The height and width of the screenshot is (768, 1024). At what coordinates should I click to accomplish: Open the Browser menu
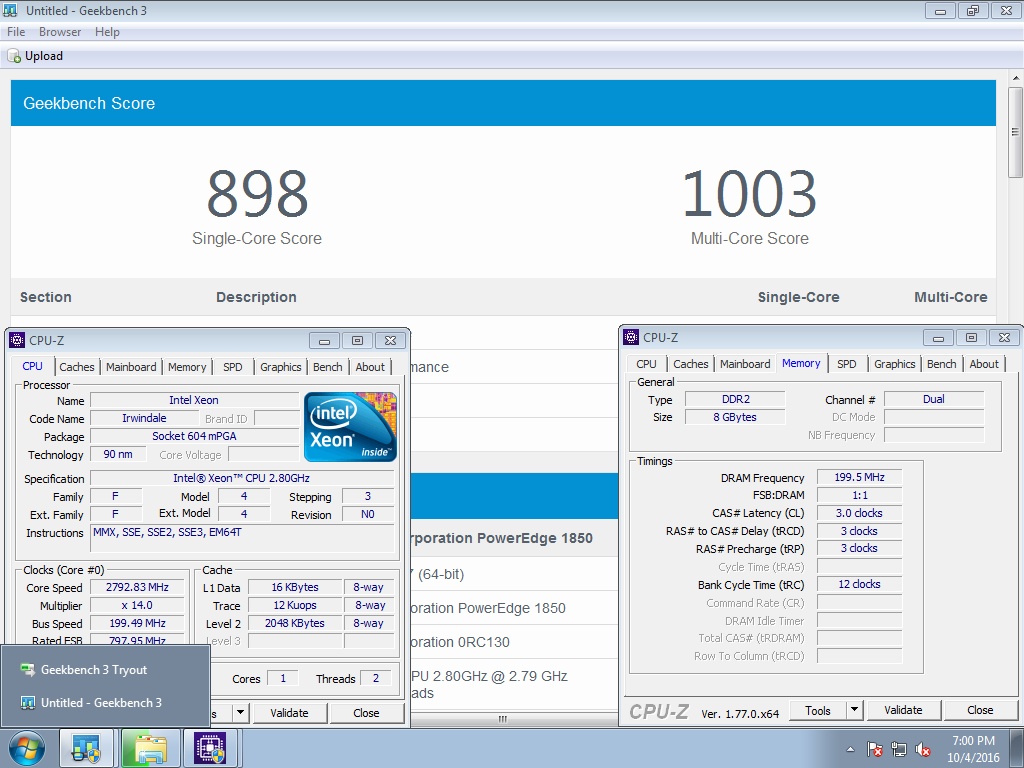[60, 32]
